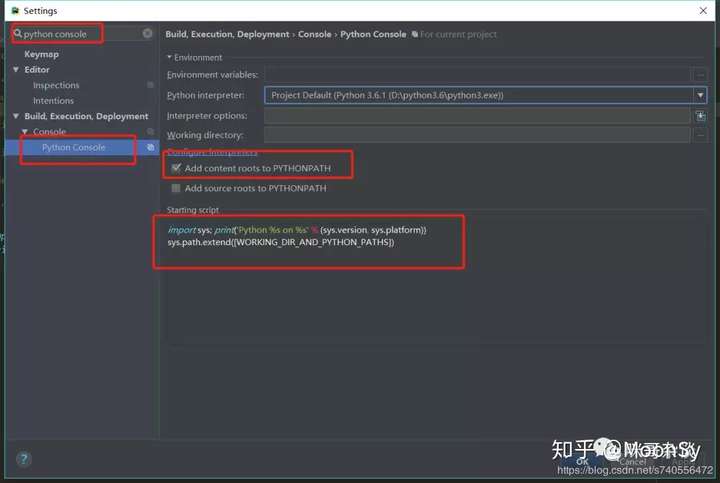Image resolution: width=720 pixels, height=483 pixels.
Task: Open the Help question mark button
Action: click(24, 458)
